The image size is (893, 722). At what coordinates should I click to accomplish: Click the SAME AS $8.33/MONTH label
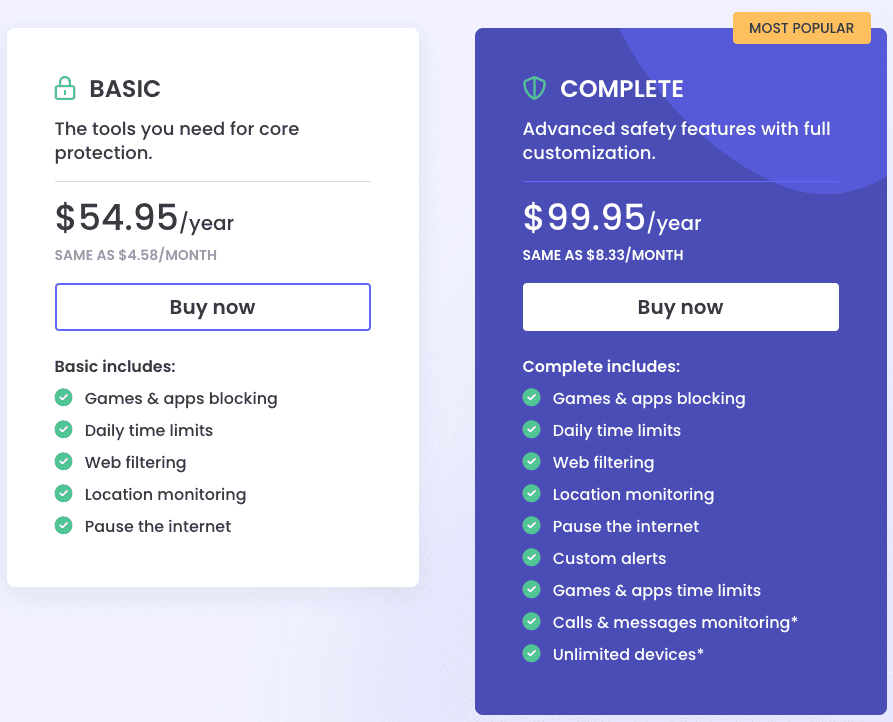tap(603, 255)
